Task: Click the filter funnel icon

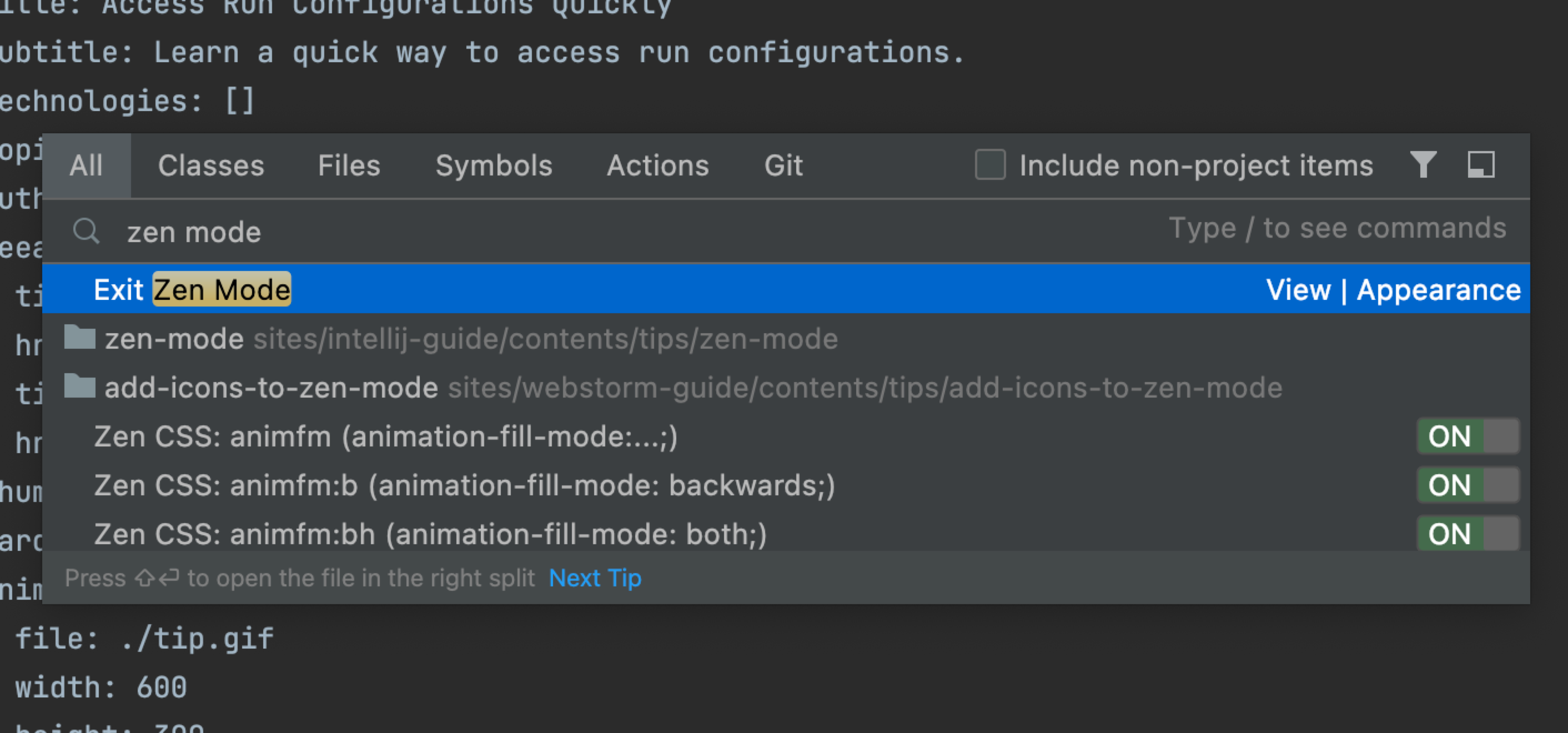Action: 1423,165
